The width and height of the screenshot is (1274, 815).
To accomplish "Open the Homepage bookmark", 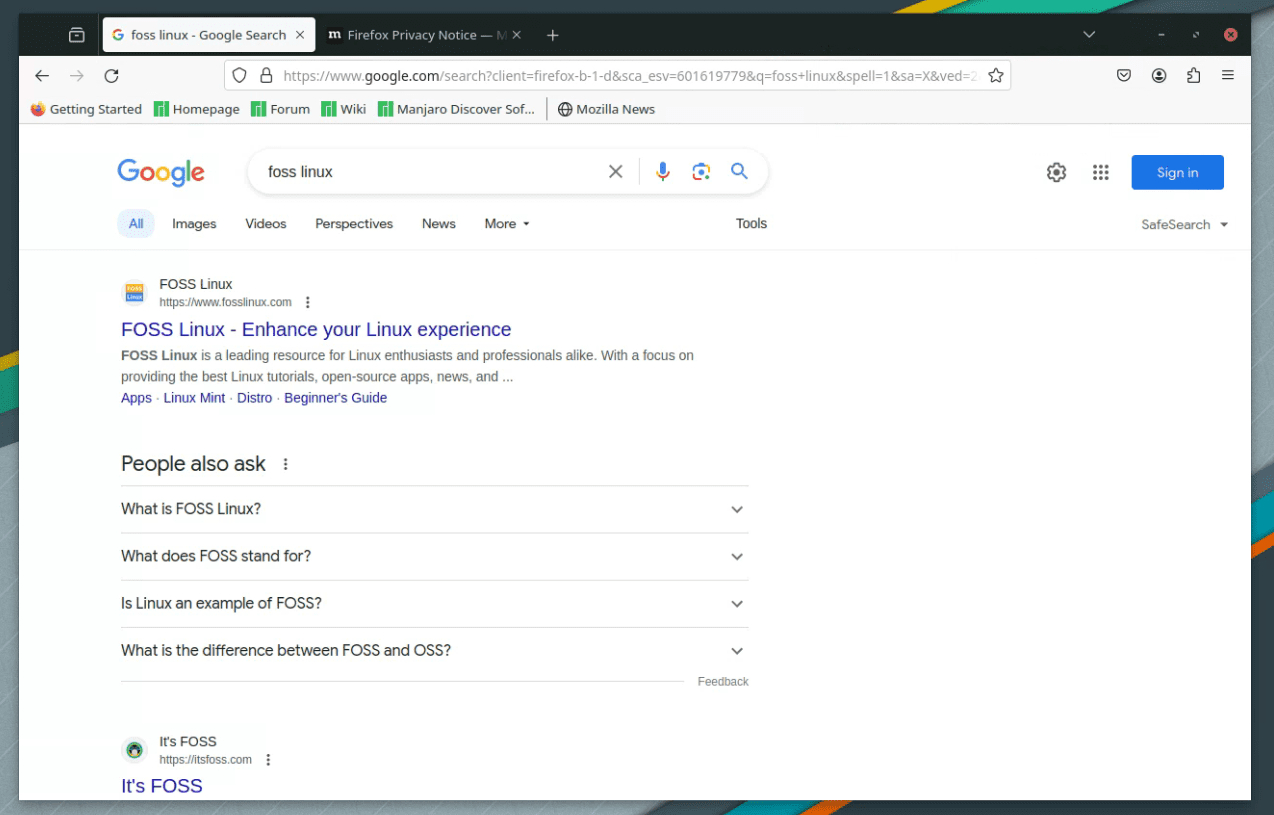I will pyautogui.click(x=197, y=109).
